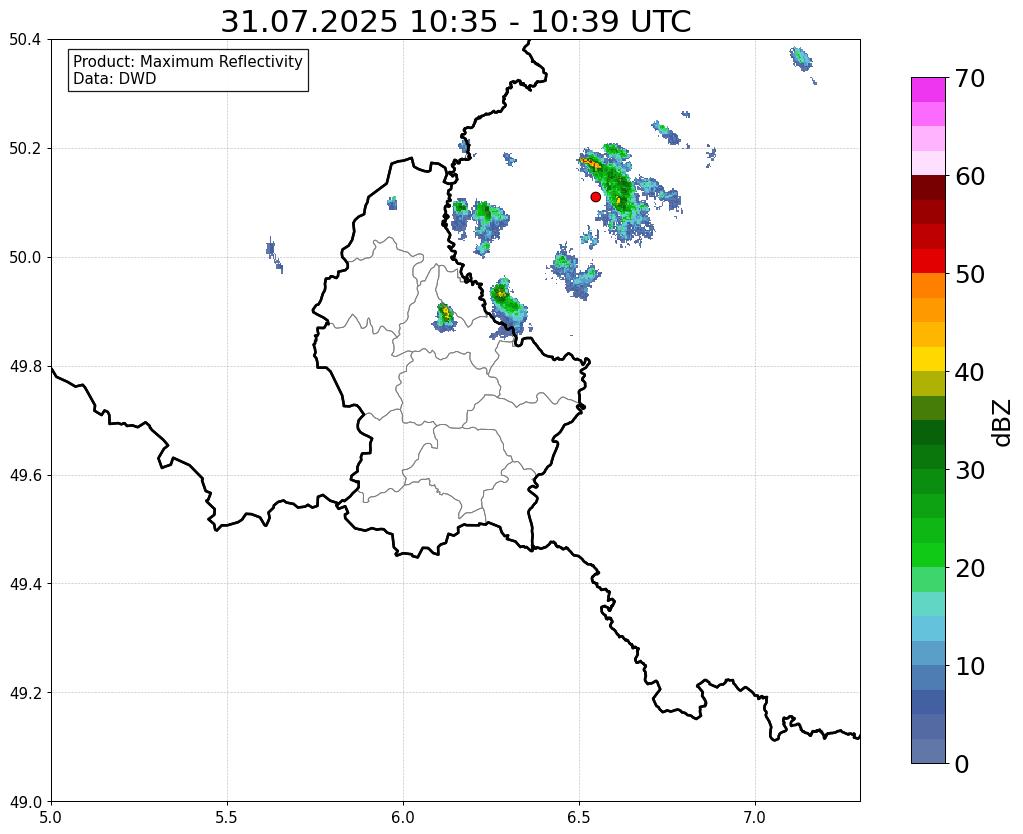Click colorbar tick label 40

pyautogui.click(x=970, y=372)
